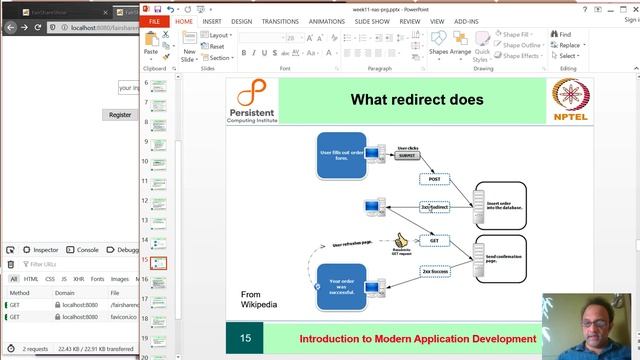
Task: Toggle Strikethrough formatting
Action: click(x=285, y=53)
